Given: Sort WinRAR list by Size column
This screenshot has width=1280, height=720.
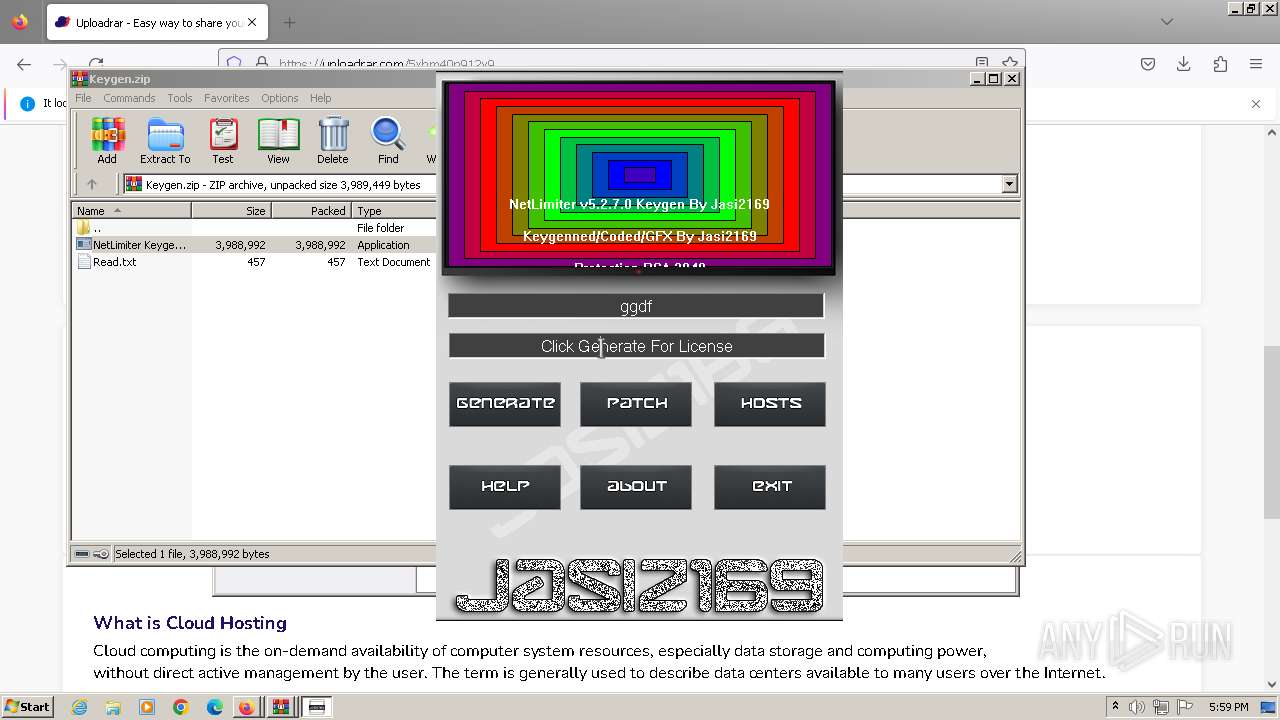Looking at the screenshot, I should tap(231, 211).
